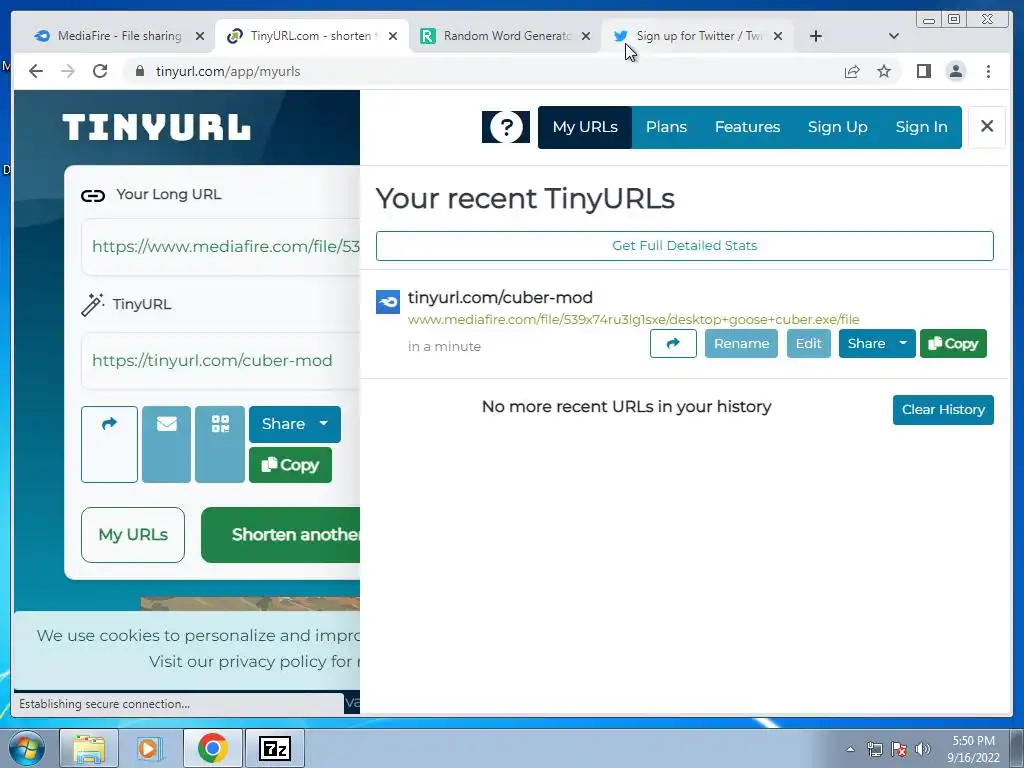
Task: Click the volume speaker tray icon
Action: click(923, 749)
